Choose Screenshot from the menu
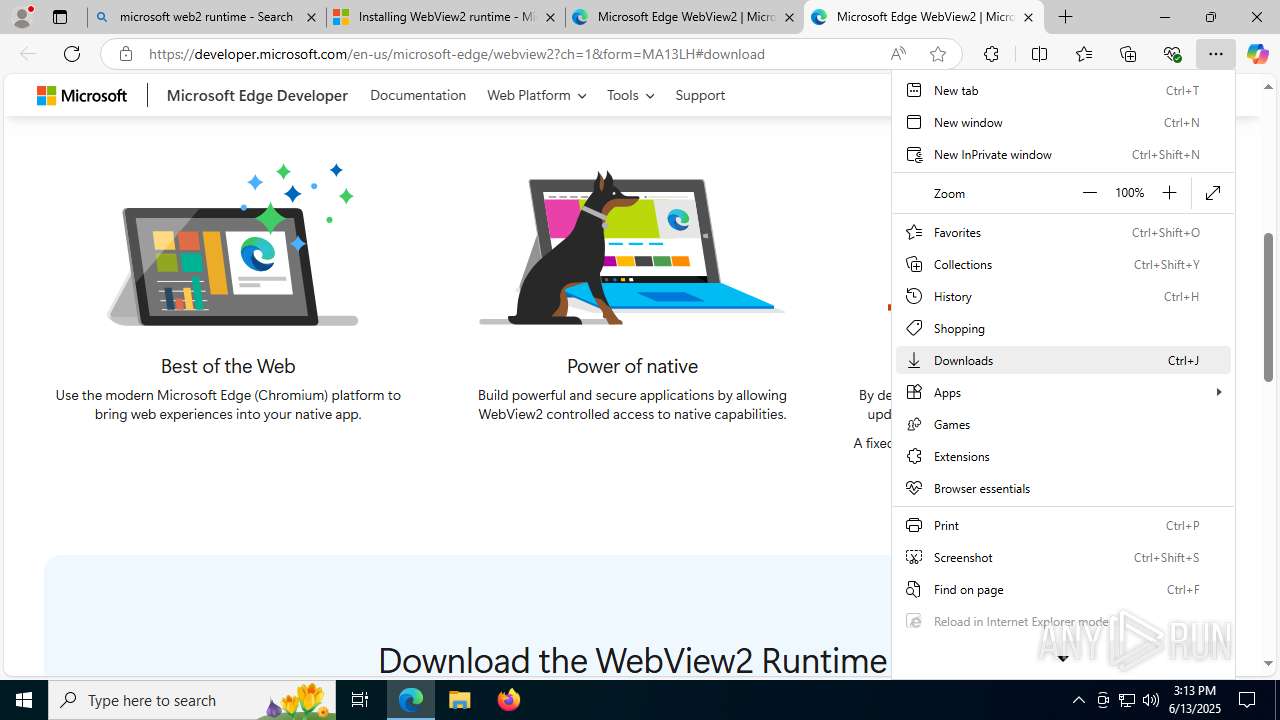 coord(1063,557)
